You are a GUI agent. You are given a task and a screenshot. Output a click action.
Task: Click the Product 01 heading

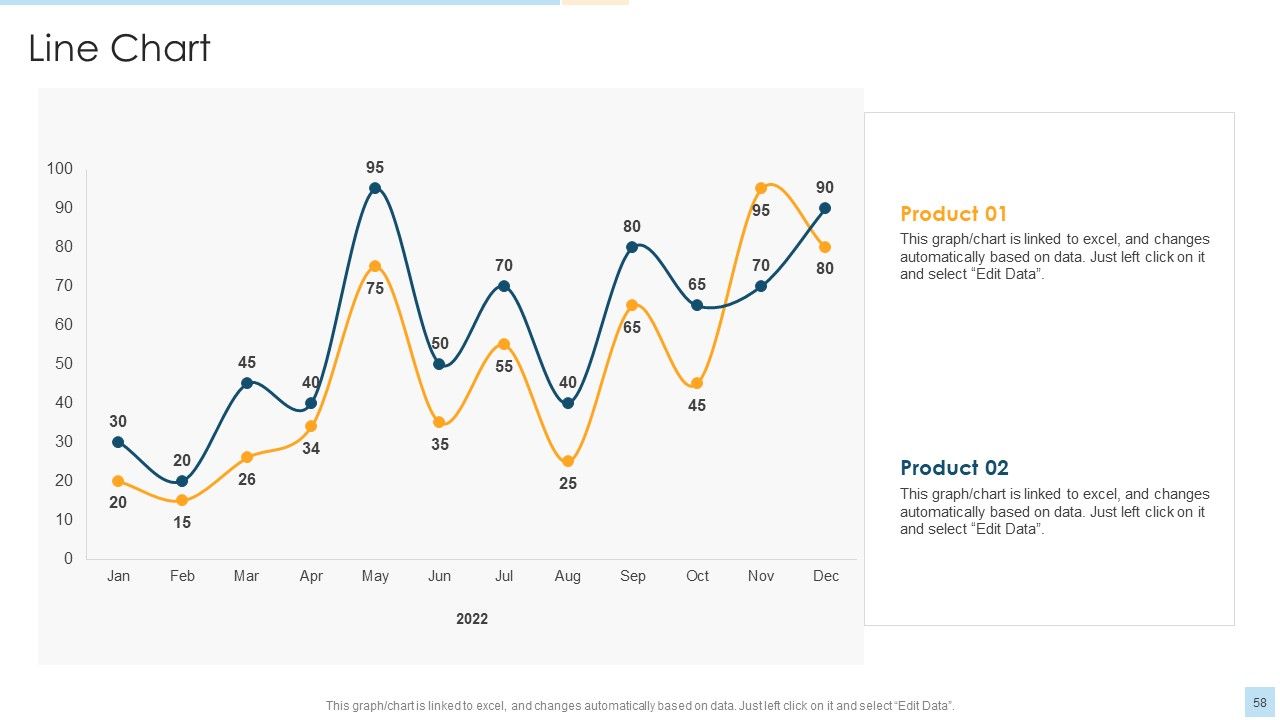[x=953, y=213]
